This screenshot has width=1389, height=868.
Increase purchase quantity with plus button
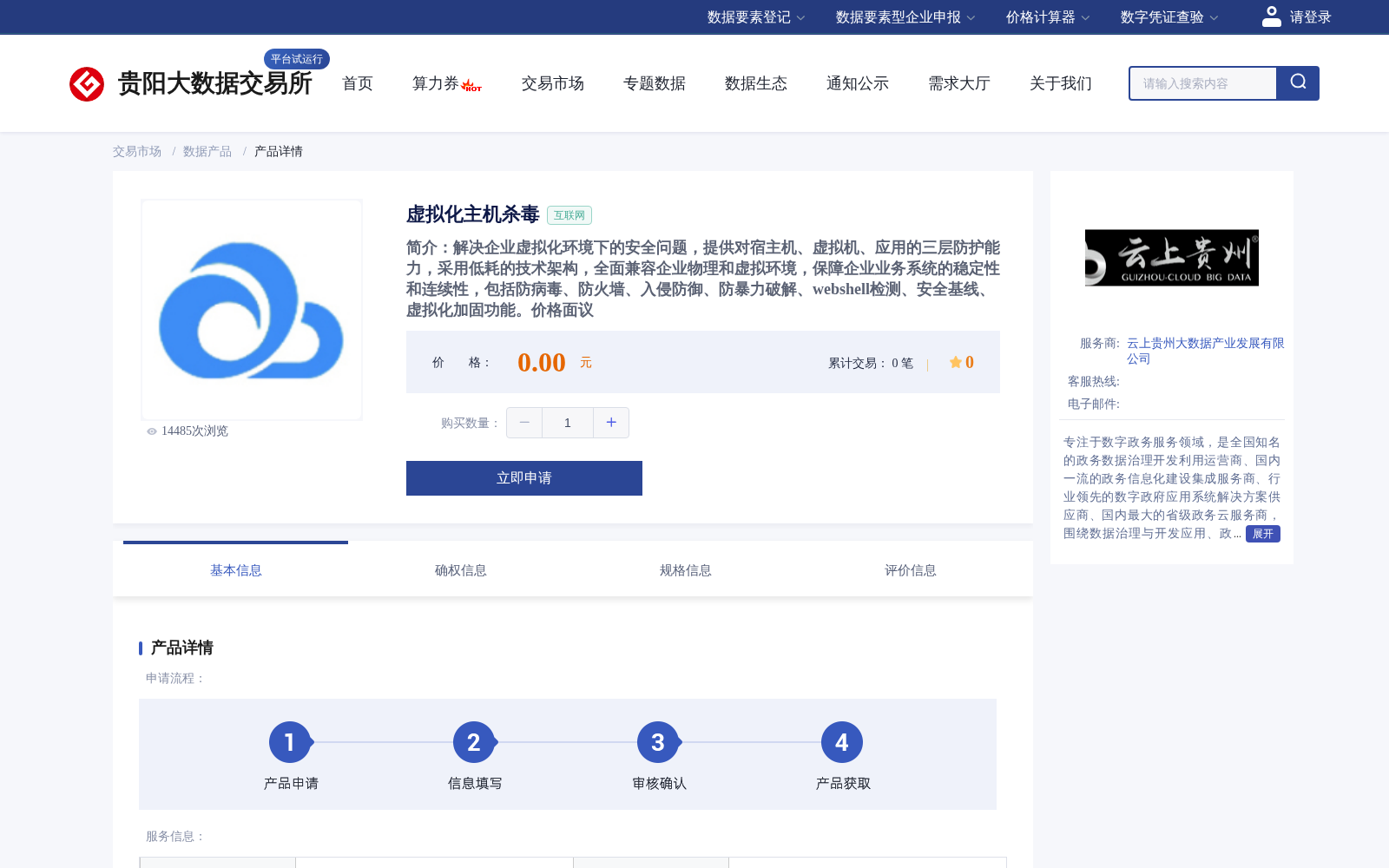tap(611, 423)
